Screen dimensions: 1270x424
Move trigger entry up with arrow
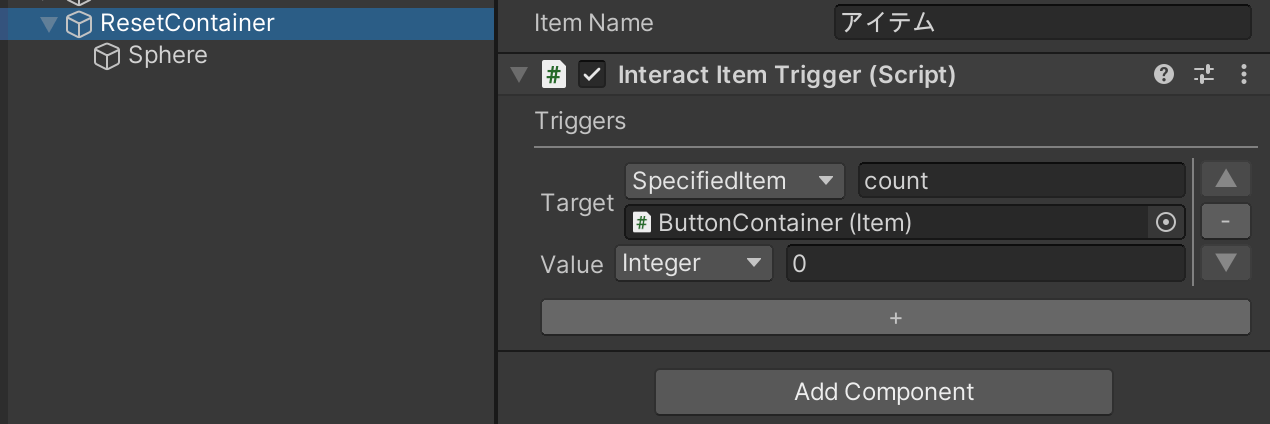pos(1226,181)
